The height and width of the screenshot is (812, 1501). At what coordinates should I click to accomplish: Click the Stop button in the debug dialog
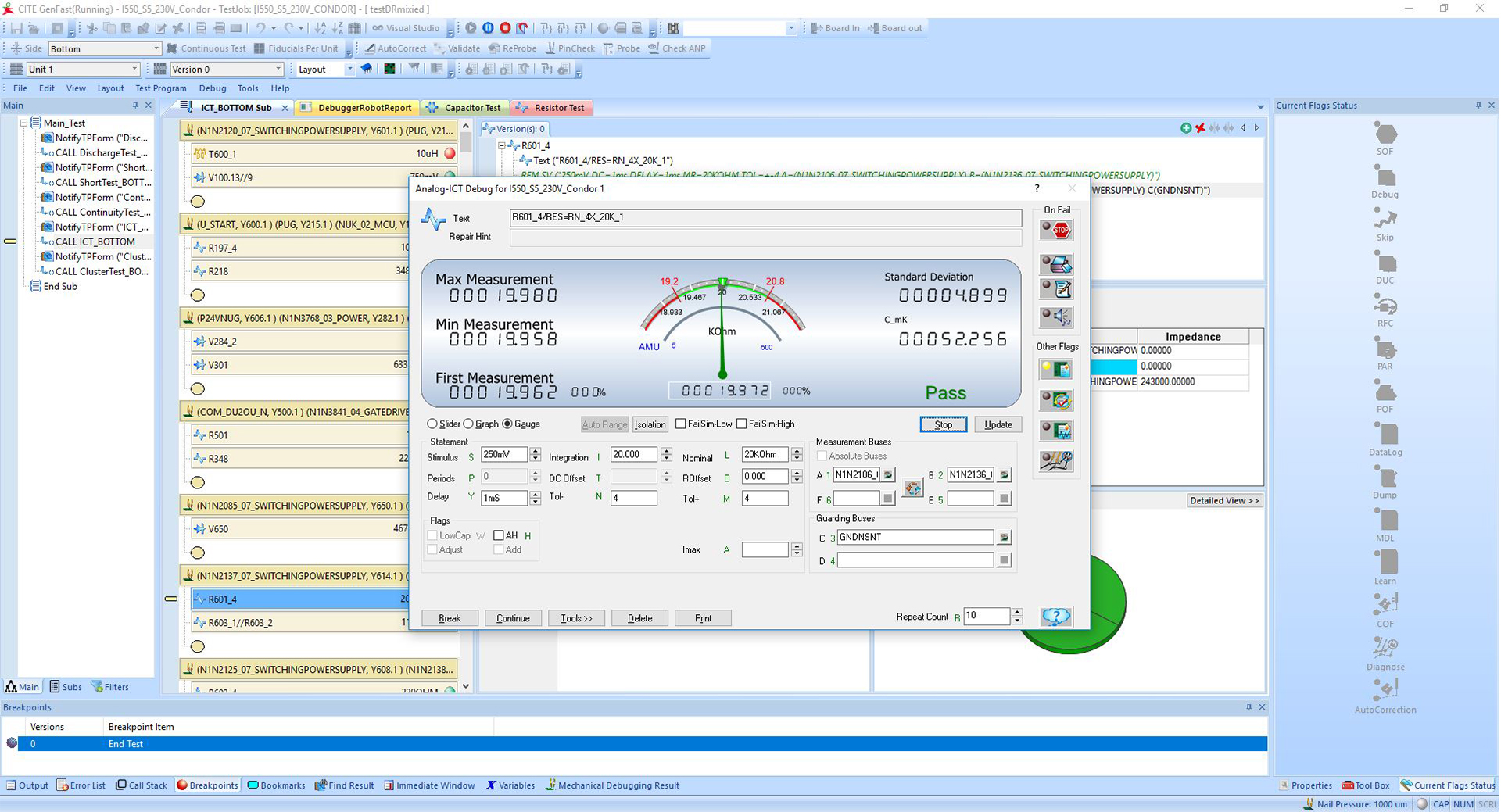[943, 424]
